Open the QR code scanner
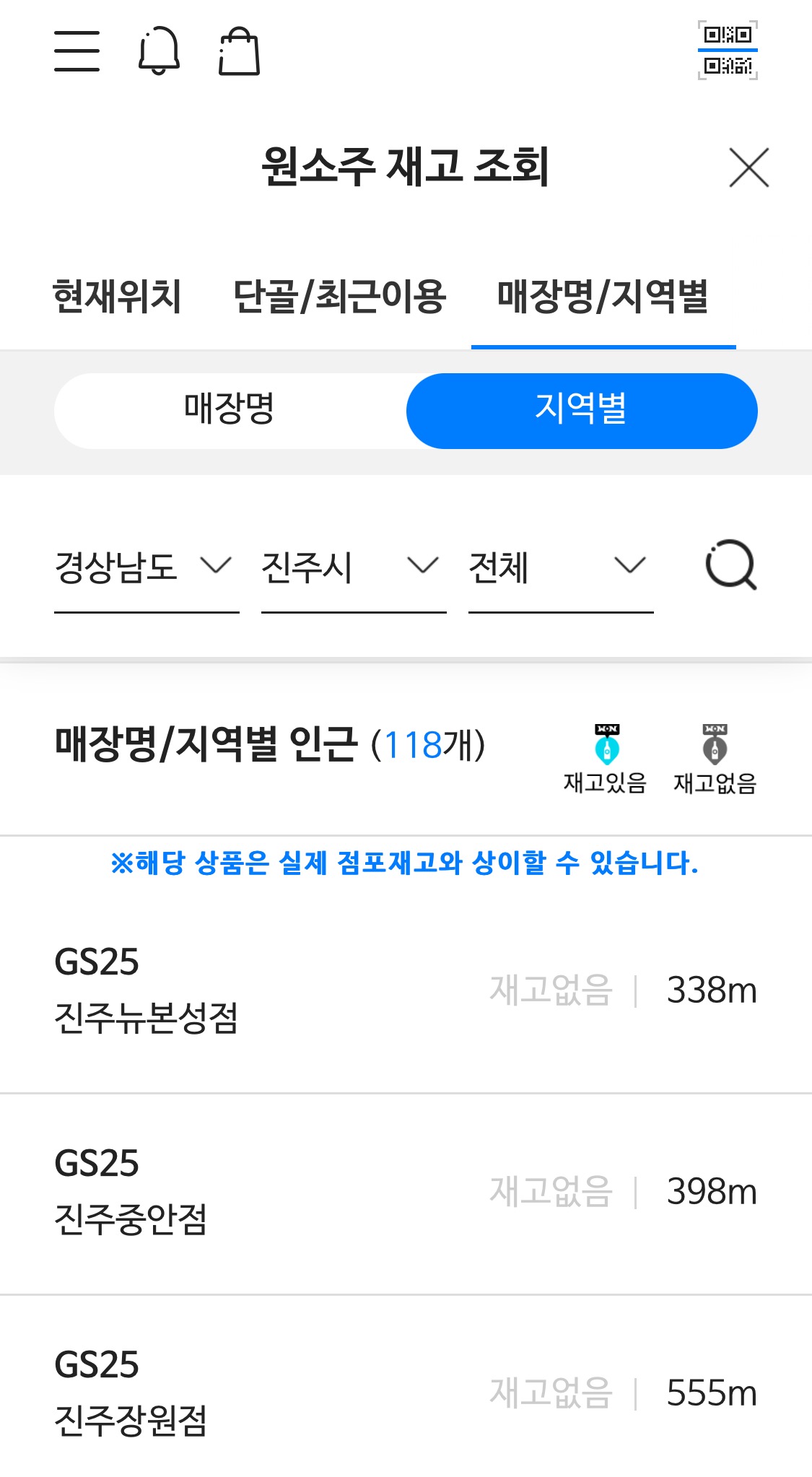This screenshot has width=812, height=1477. pyautogui.click(x=728, y=51)
